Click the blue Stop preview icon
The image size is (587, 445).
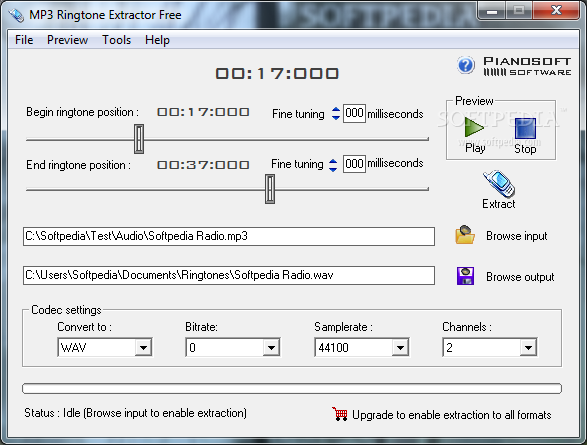[525, 128]
